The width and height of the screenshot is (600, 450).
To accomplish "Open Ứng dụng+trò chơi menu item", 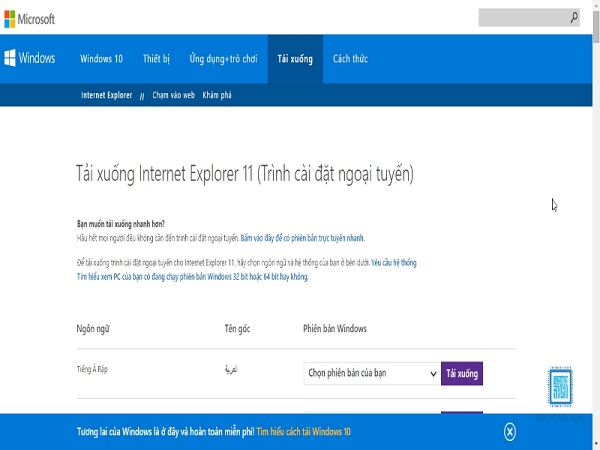I will click(x=223, y=59).
